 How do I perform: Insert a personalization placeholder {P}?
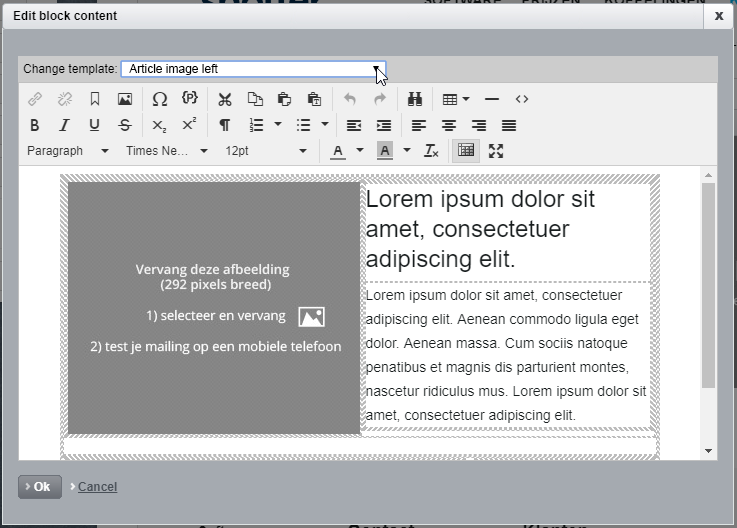(x=190, y=99)
